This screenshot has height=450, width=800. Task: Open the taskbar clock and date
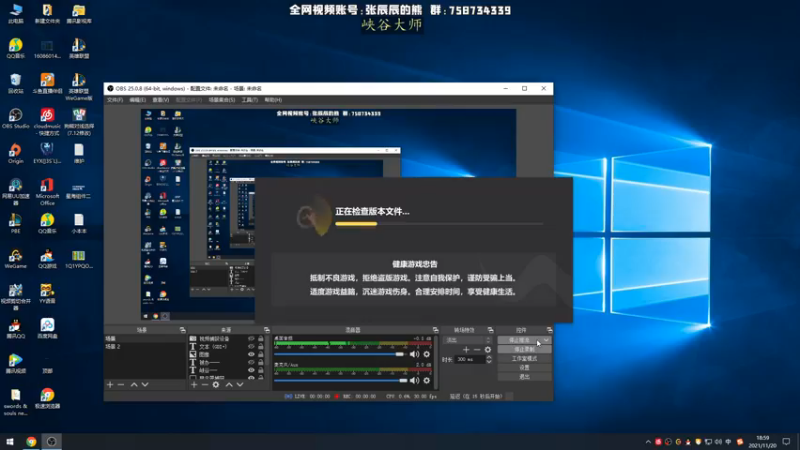pos(763,442)
